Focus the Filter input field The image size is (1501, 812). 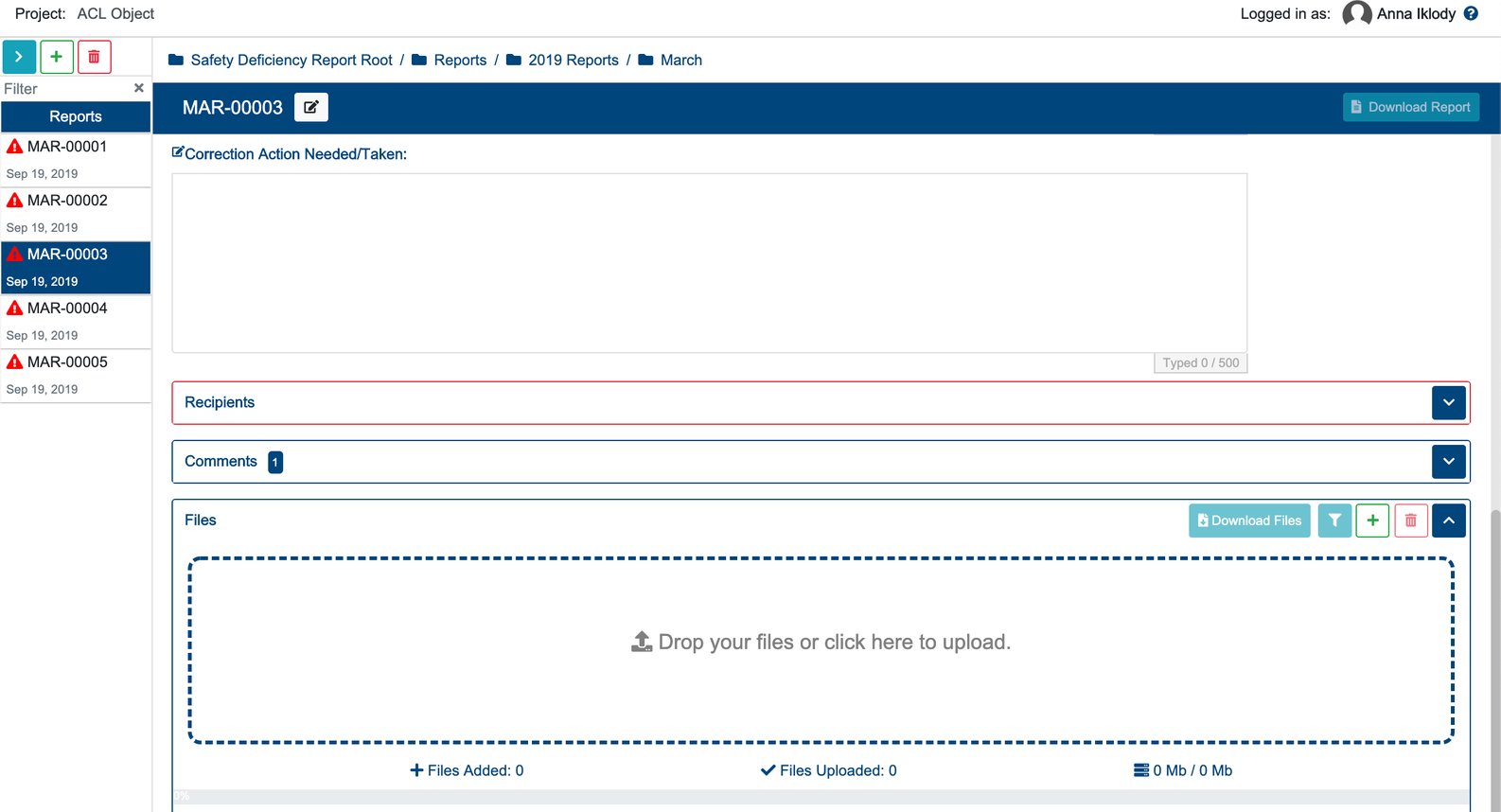tap(64, 88)
